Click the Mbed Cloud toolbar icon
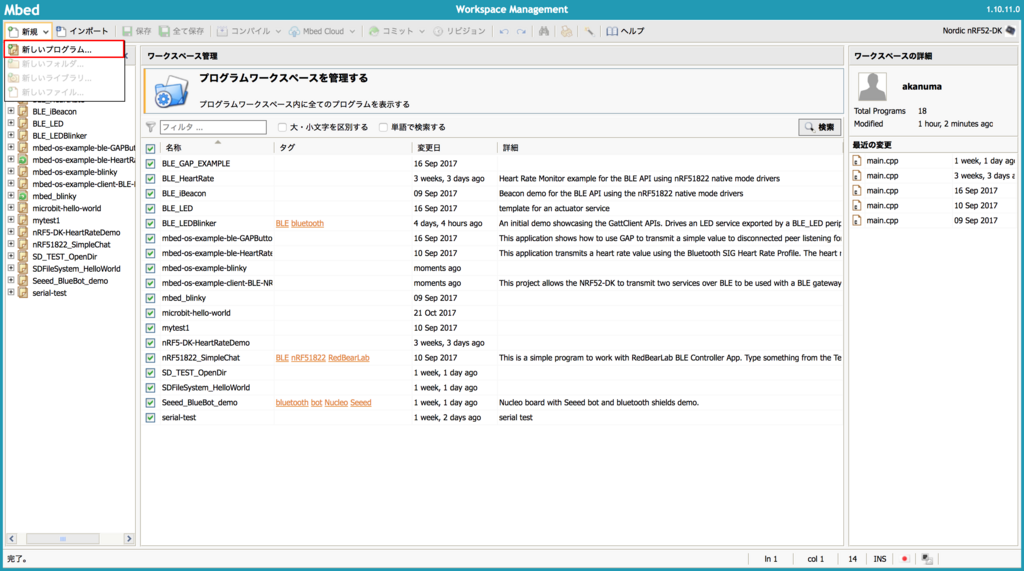The image size is (1024, 571). [295, 31]
